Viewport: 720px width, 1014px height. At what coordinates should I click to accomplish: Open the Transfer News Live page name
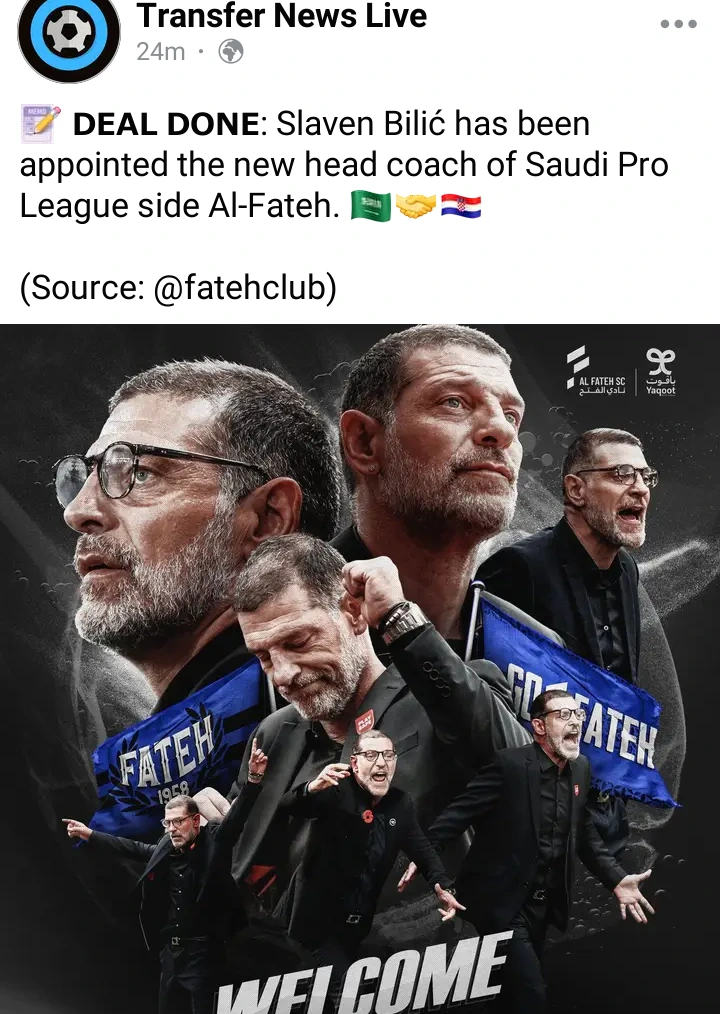pyautogui.click(x=281, y=16)
